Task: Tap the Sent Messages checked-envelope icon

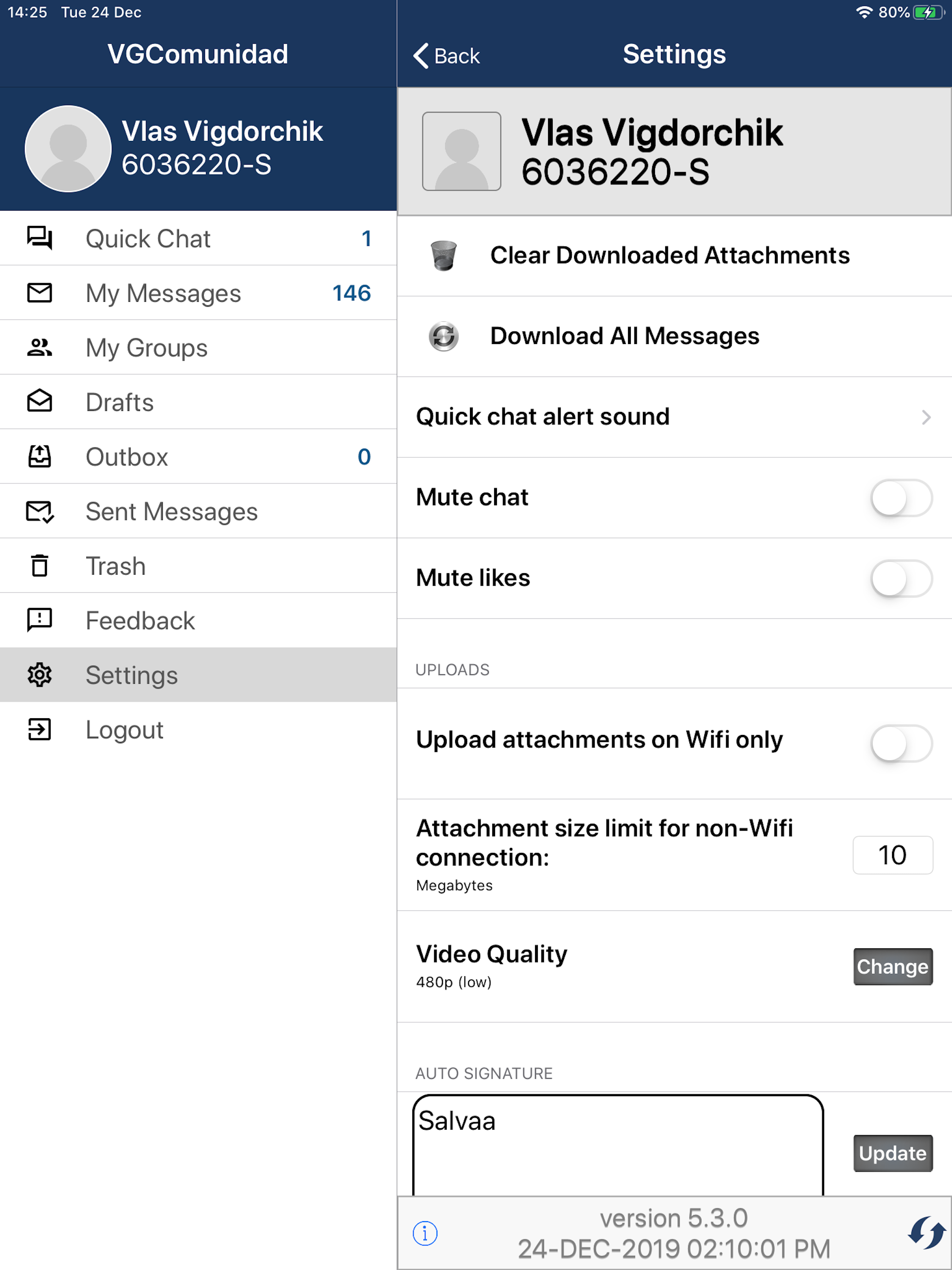Action: 40,511
